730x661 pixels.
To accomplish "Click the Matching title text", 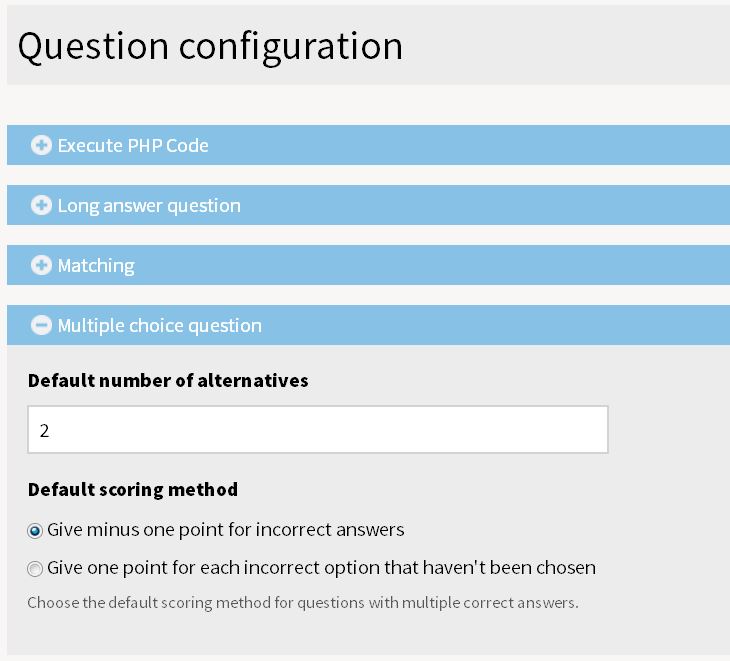I will [x=96, y=266].
